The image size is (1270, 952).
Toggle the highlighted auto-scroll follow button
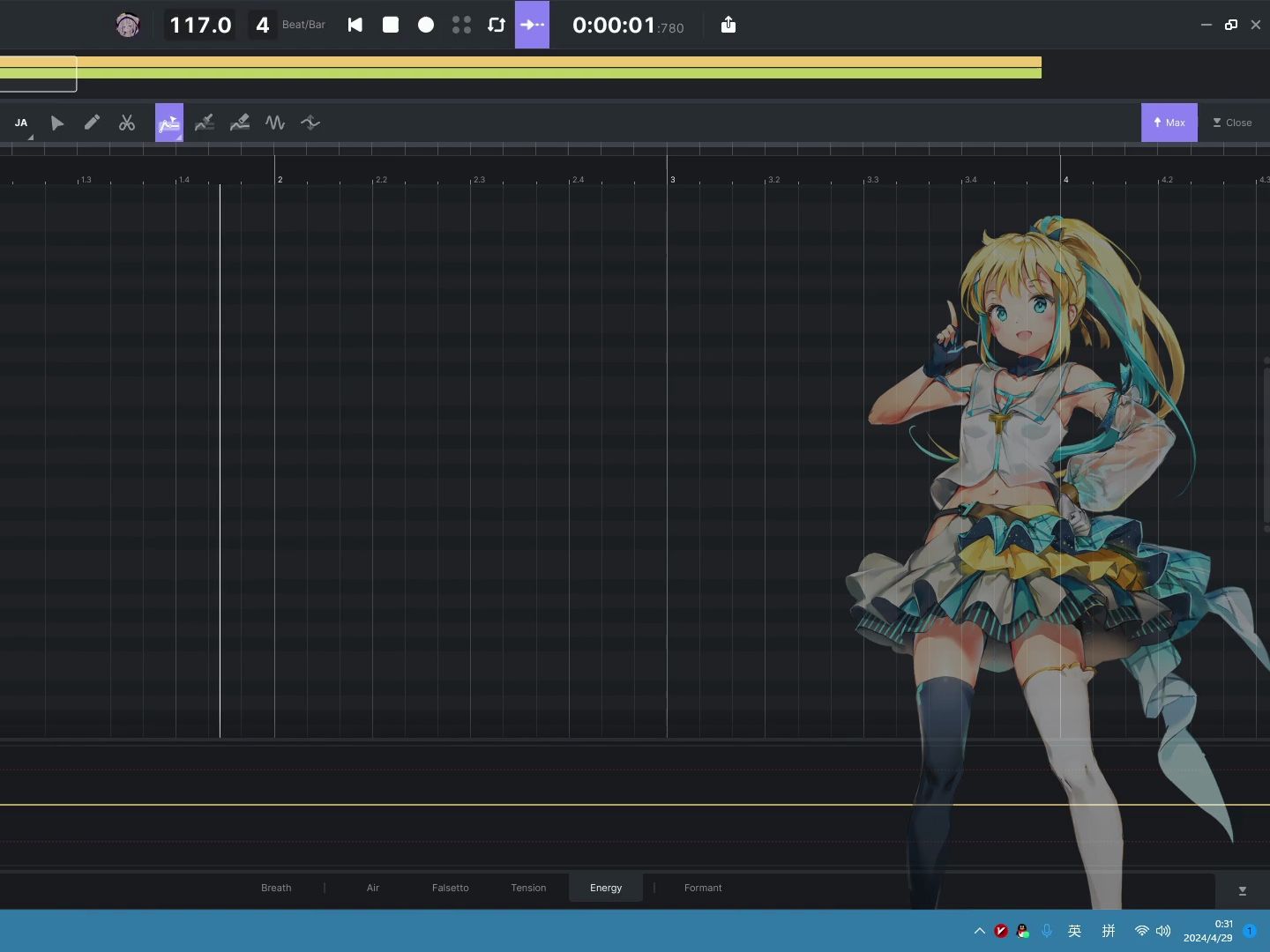532,25
